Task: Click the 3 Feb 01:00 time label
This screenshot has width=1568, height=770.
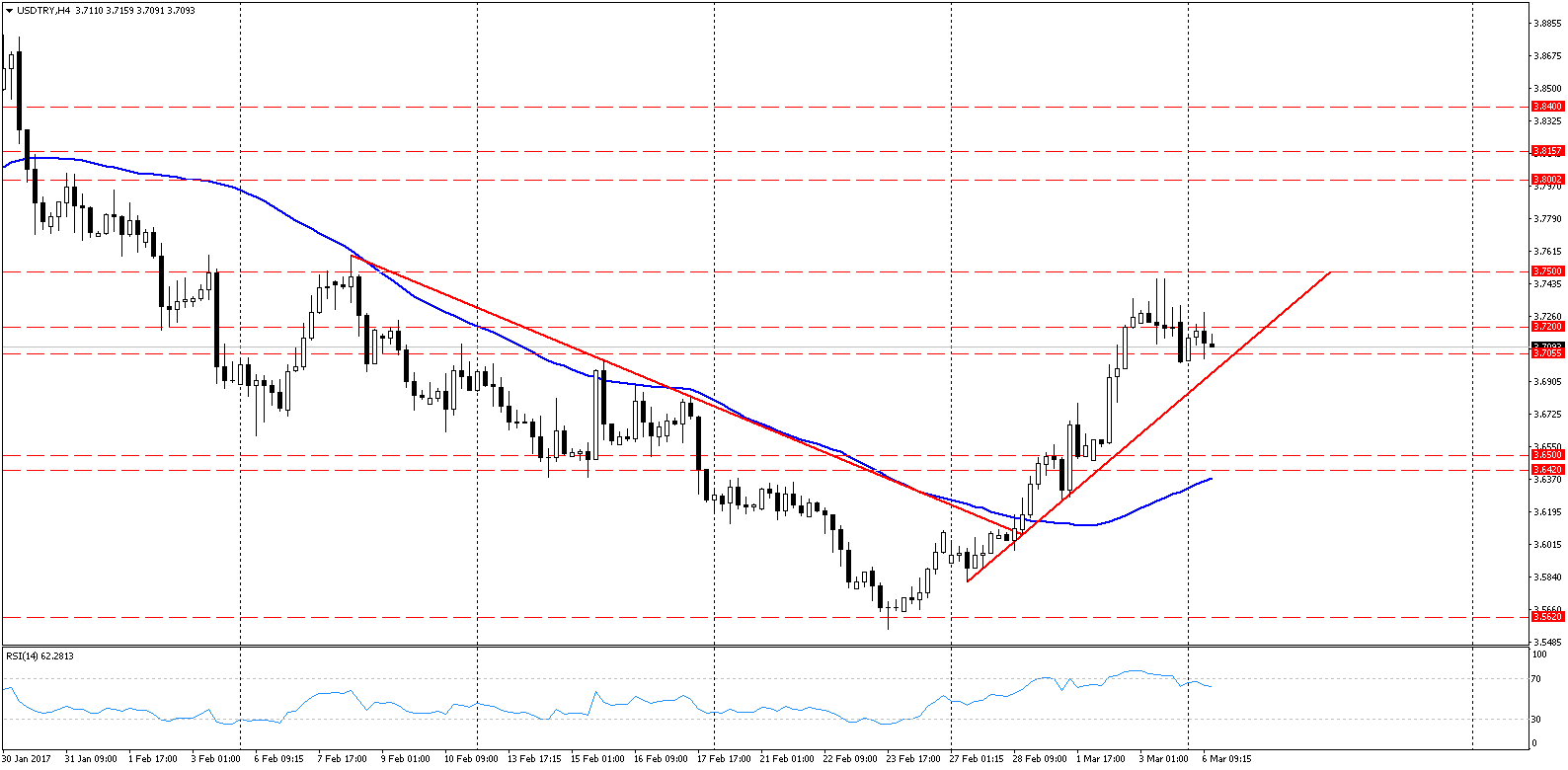Action: 216,759
